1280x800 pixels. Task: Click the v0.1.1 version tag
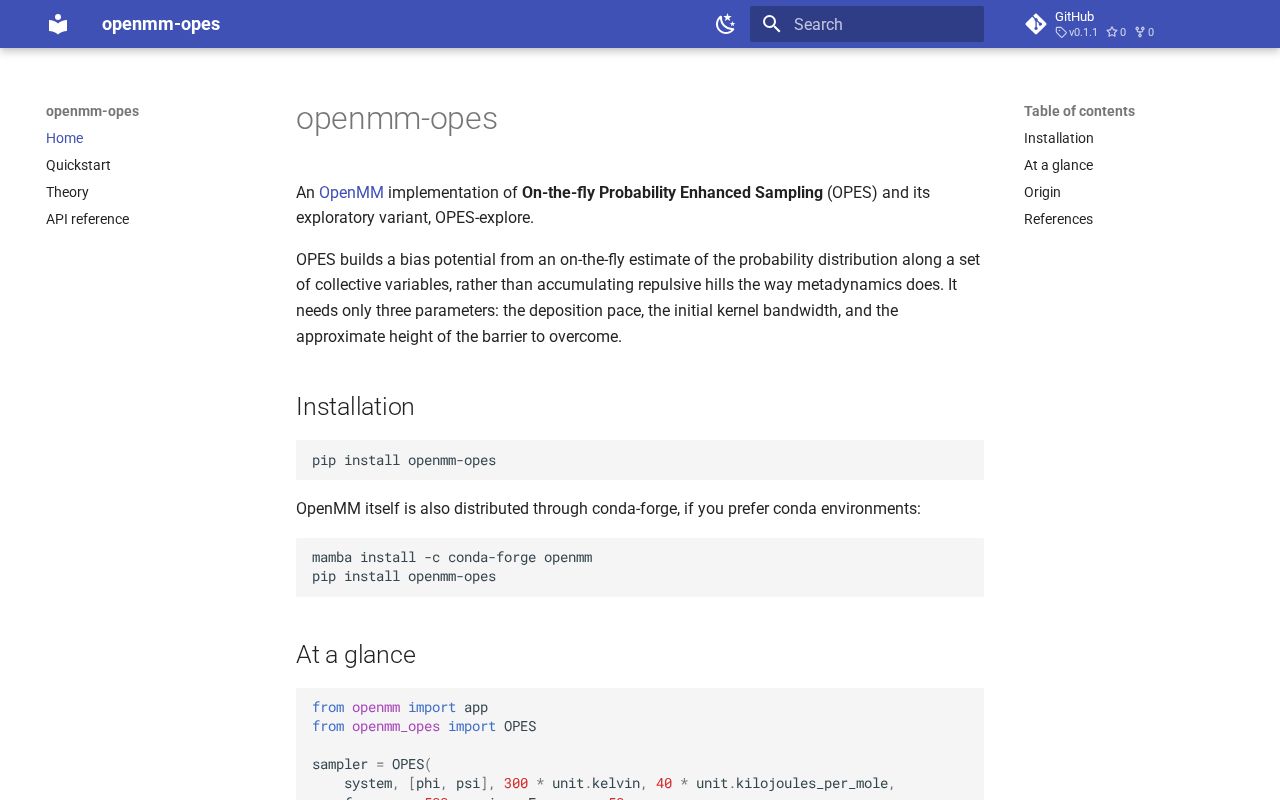pyautogui.click(x=1077, y=32)
